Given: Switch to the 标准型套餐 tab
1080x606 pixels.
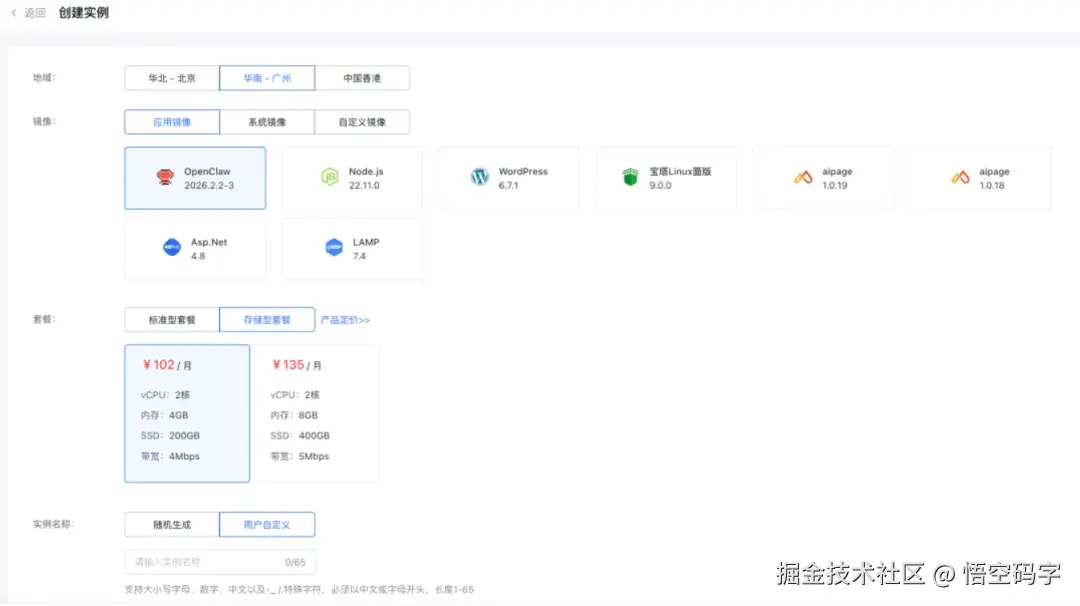Looking at the screenshot, I should 170,319.
